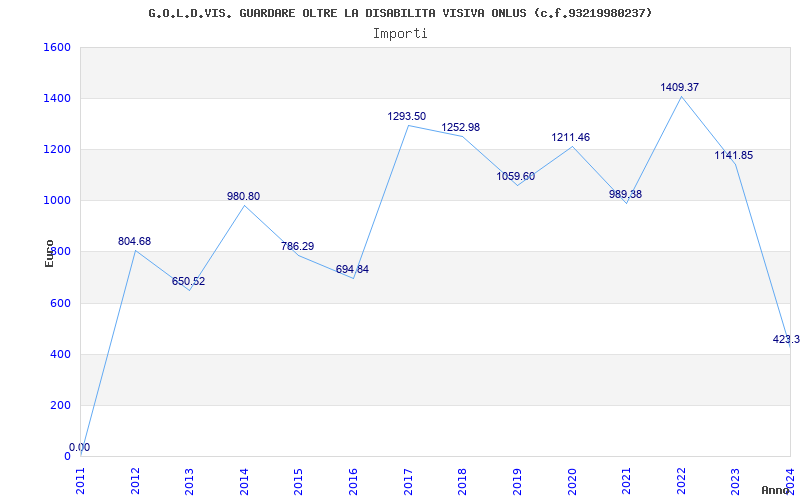Click the x-axis year 2011
Screen dimensions: 800x500
[x=81, y=481]
